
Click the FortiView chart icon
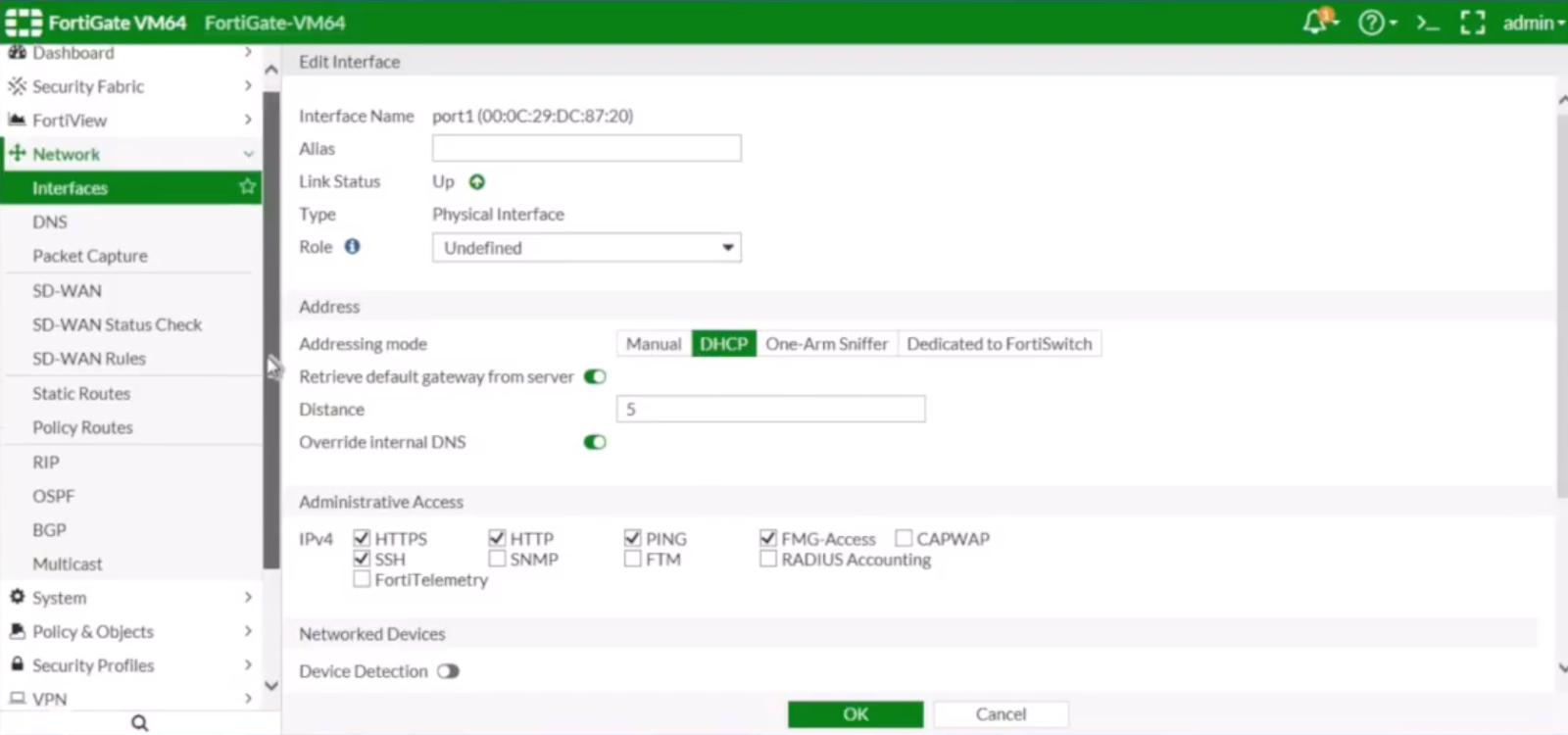(x=17, y=120)
